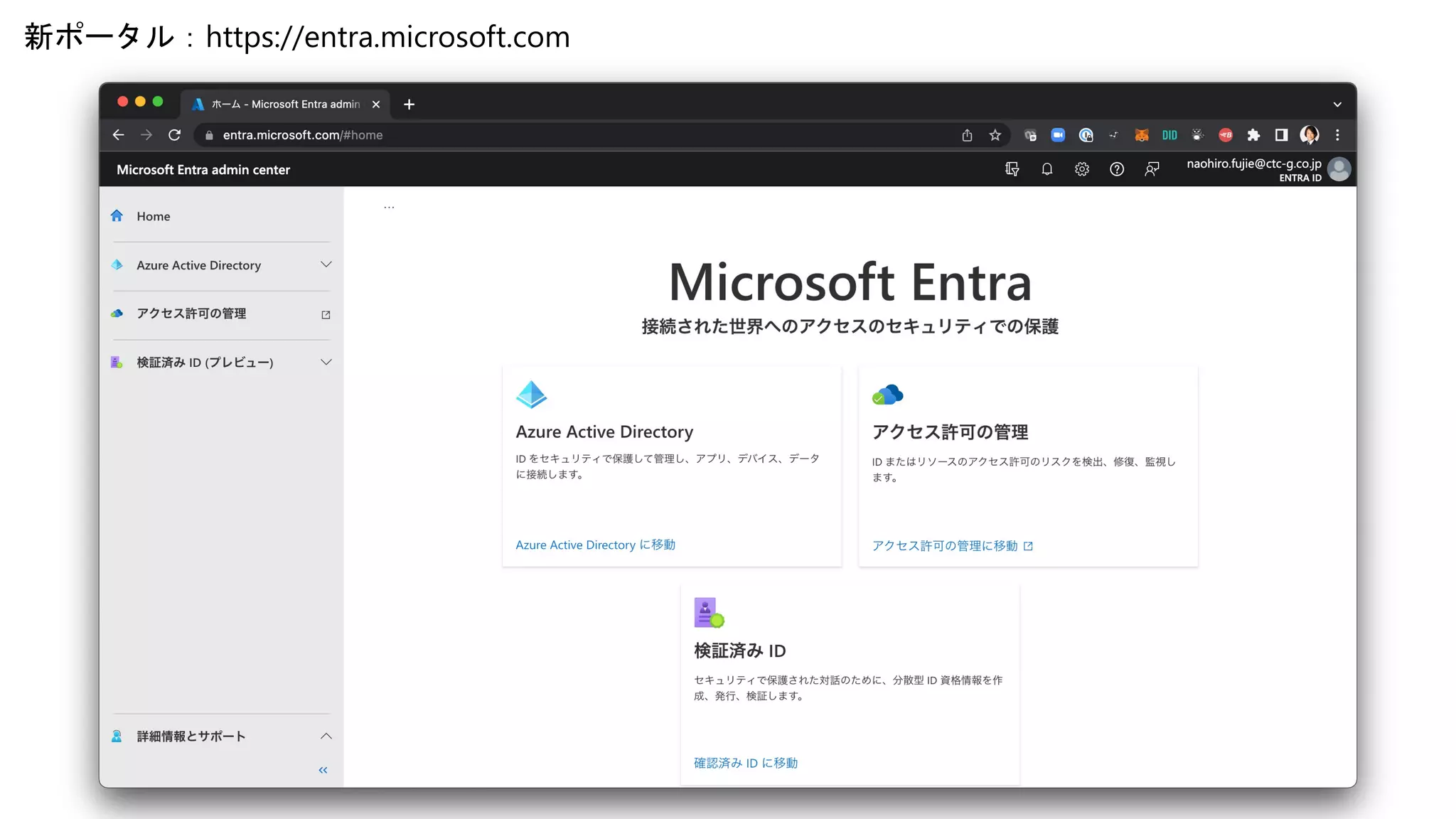
Task: Open アクセス許可の管理 sidebar item
Action: [x=221, y=314]
